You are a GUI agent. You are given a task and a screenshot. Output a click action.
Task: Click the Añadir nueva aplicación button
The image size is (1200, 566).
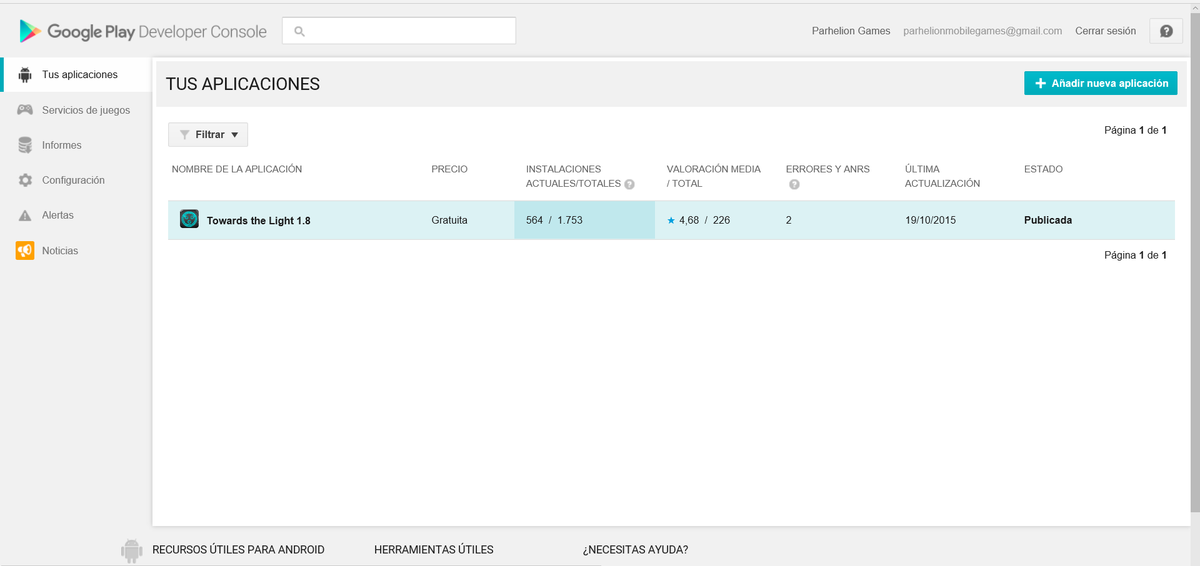tap(1100, 83)
